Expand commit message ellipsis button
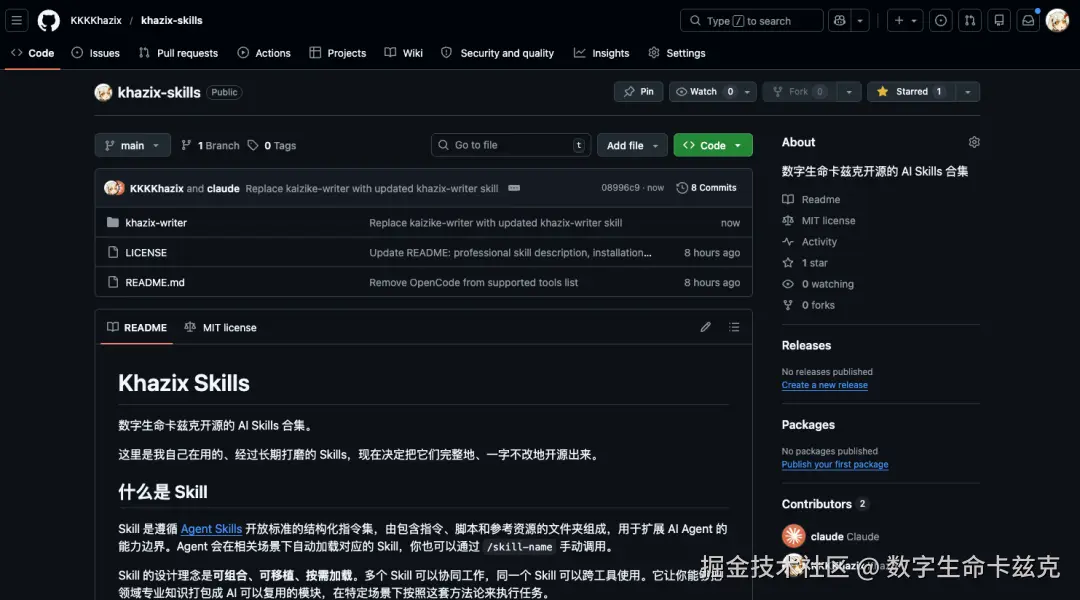This screenshot has height=600, width=1080. (514, 188)
